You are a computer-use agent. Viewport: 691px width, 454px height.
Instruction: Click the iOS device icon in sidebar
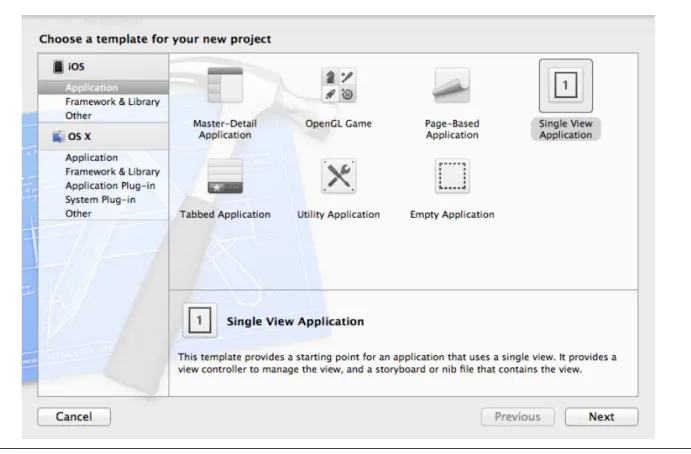58,67
